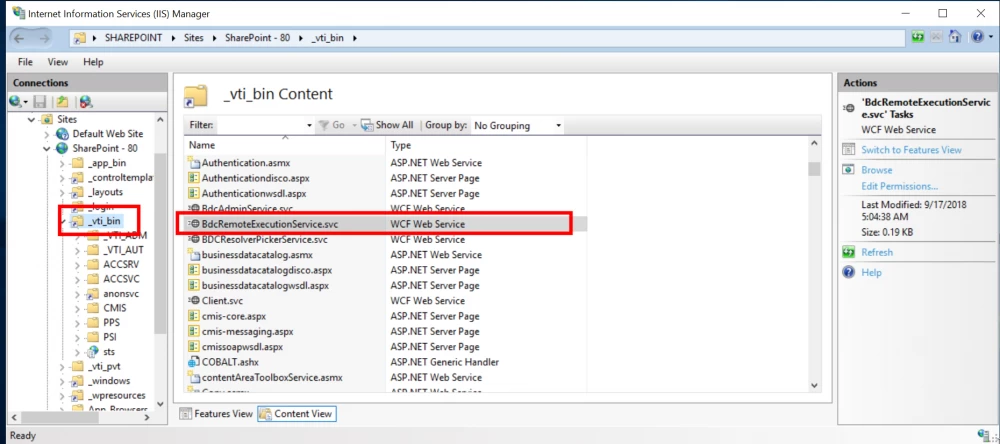Click the Refresh link in Actions

877,252
